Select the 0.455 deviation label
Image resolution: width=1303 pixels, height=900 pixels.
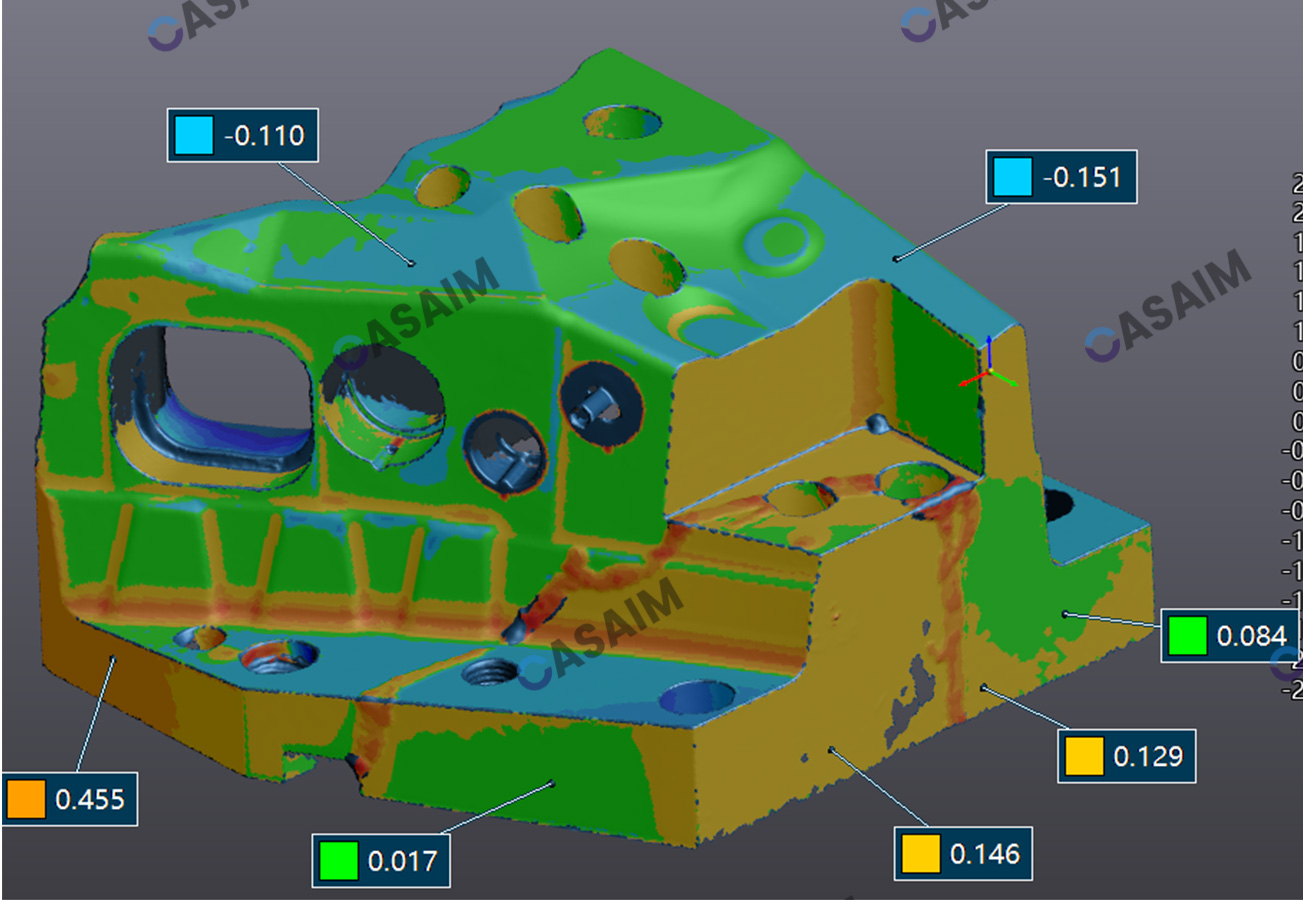coord(69,799)
